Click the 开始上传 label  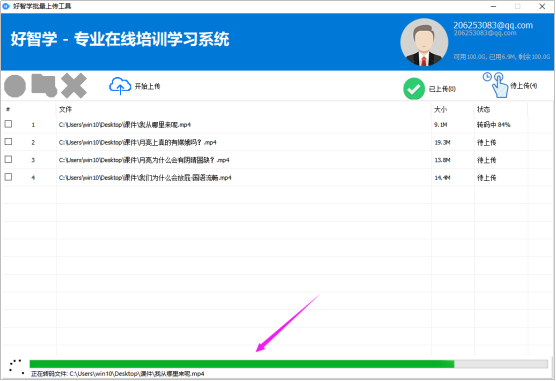[x=147, y=86]
